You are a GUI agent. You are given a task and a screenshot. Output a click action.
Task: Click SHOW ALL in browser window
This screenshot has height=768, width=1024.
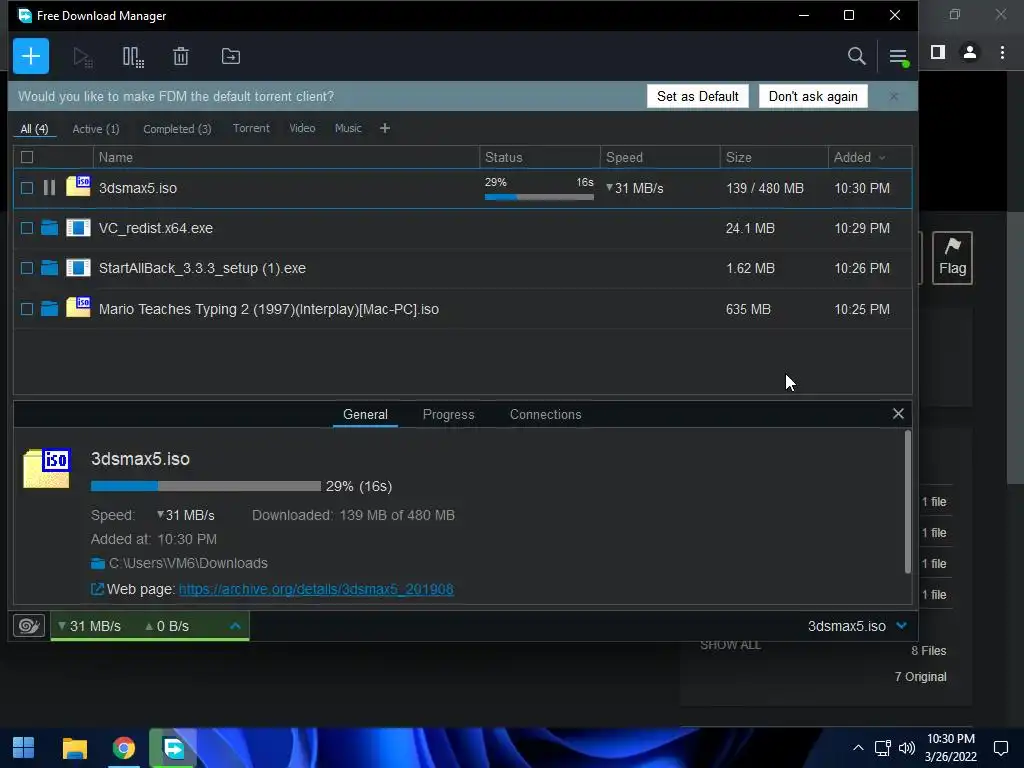pyautogui.click(x=730, y=645)
